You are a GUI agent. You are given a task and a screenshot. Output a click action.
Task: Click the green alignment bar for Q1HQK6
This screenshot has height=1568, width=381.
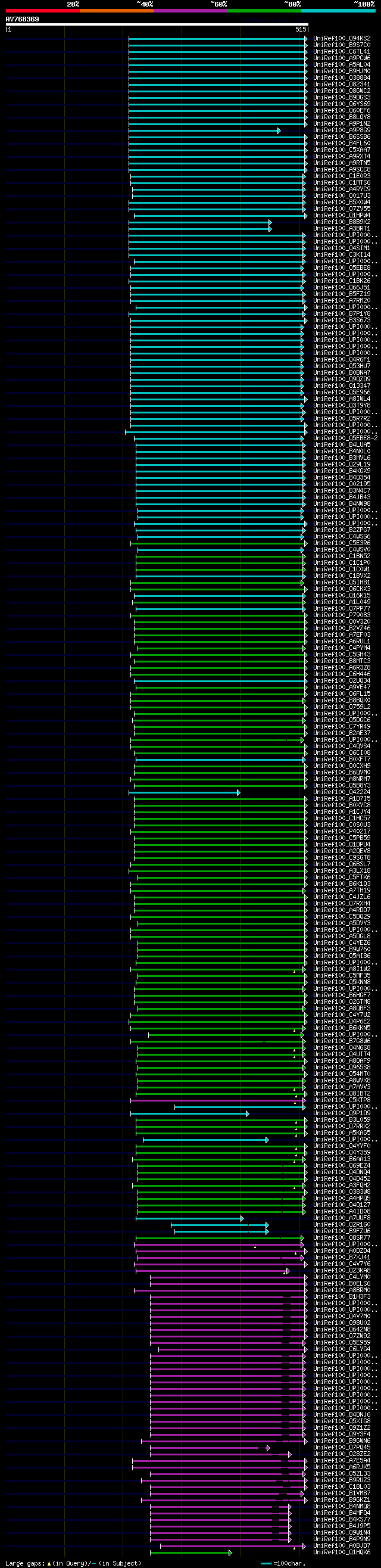[191, 1552]
